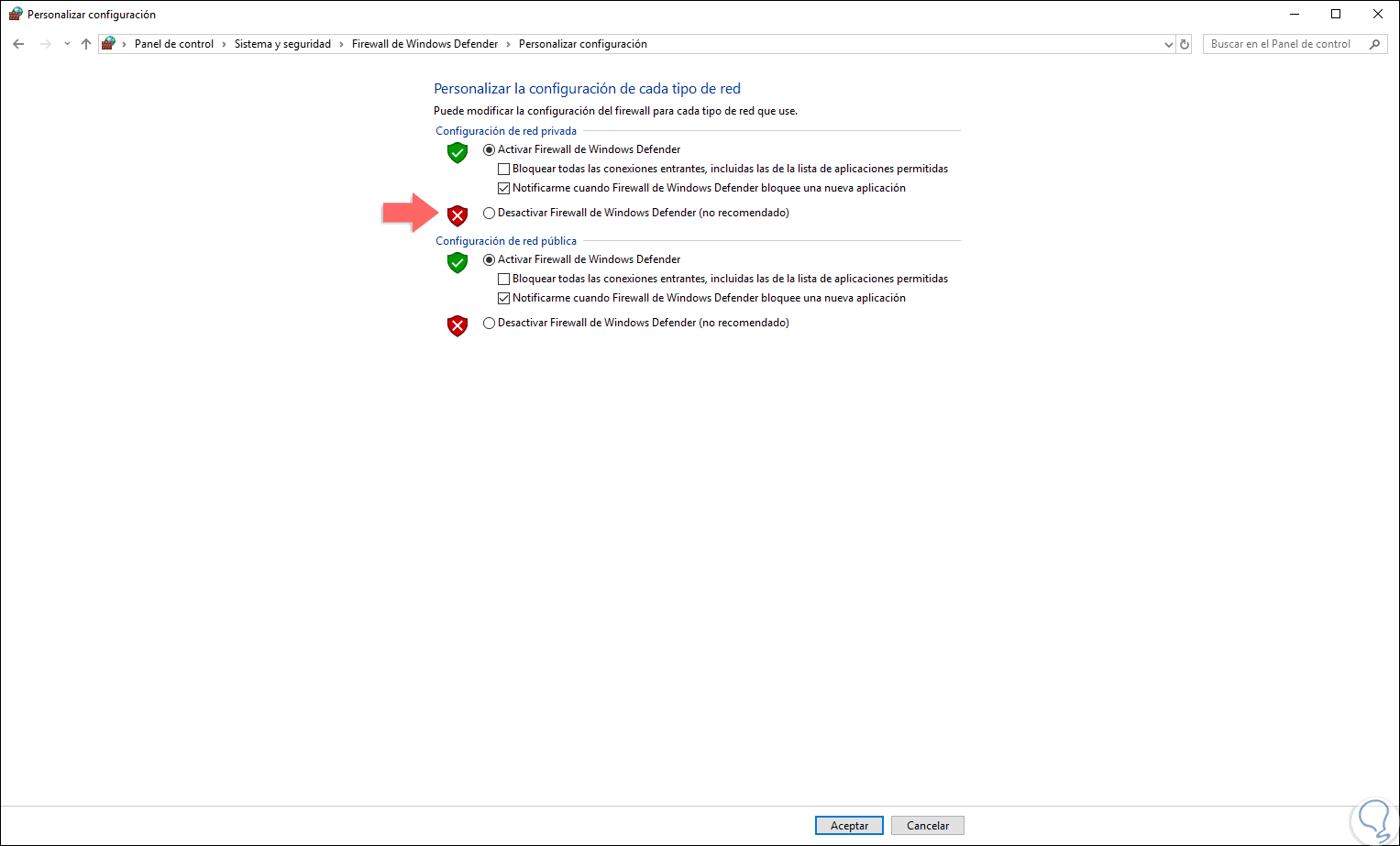Open 'Firewall de Windows Defender' breadcrumb
Image resolution: width=1400 pixels, height=846 pixels.
click(424, 44)
